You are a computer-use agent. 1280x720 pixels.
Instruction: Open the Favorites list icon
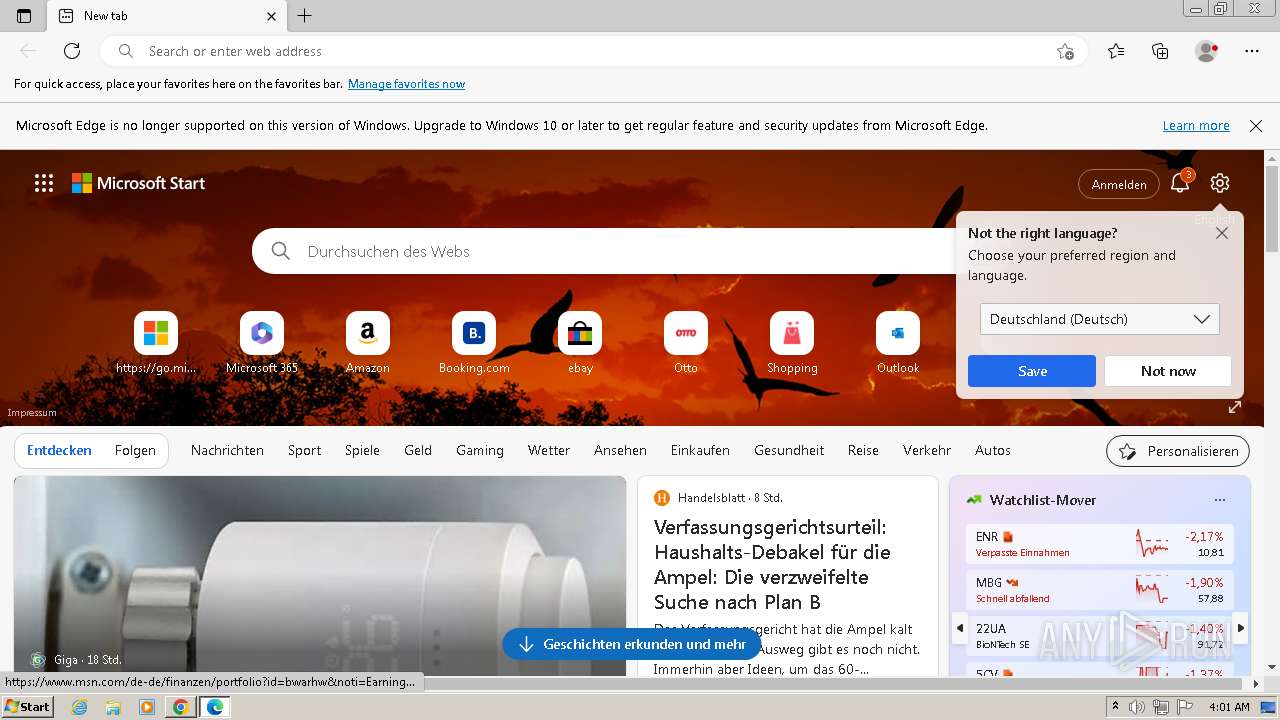tap(1116, 51)
